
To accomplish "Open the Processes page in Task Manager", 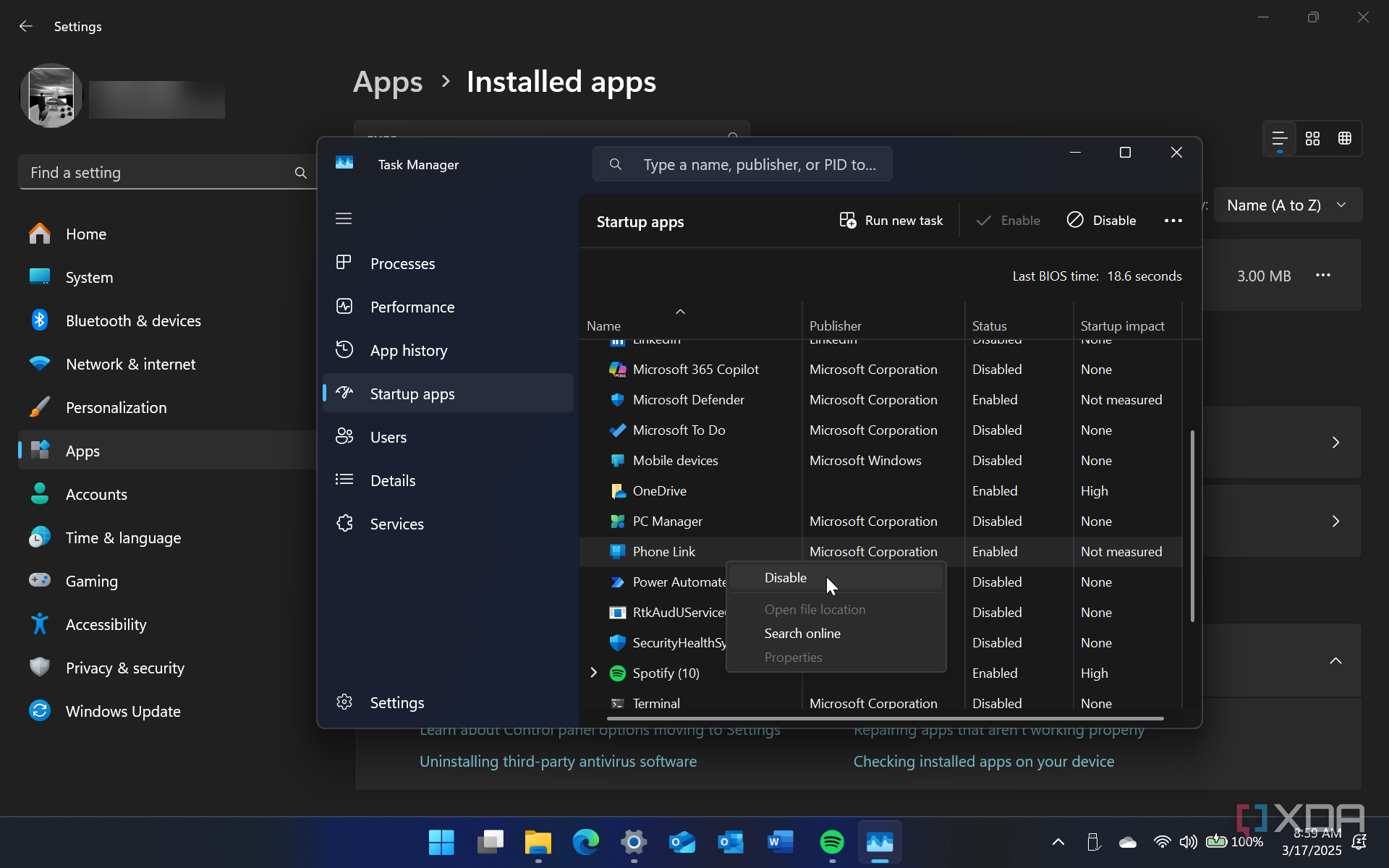I will (x=402, y=264).
